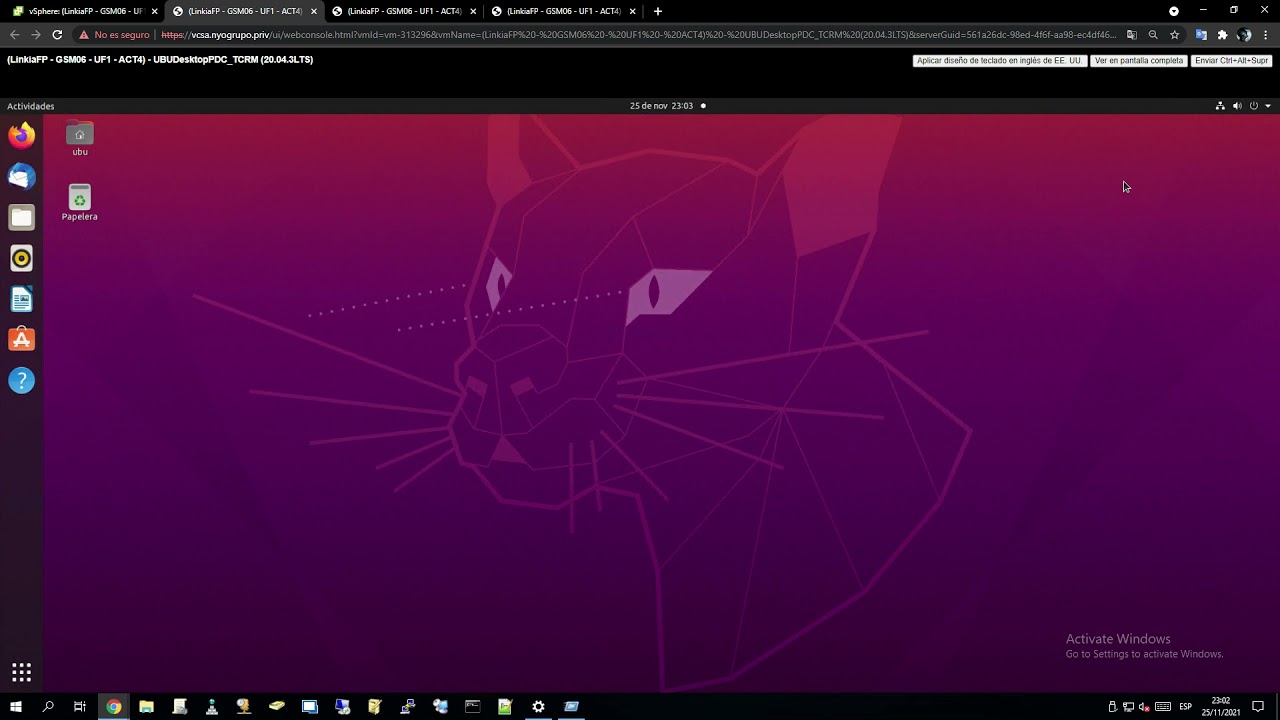Open the Google Translate extension

coord(1201,35)
